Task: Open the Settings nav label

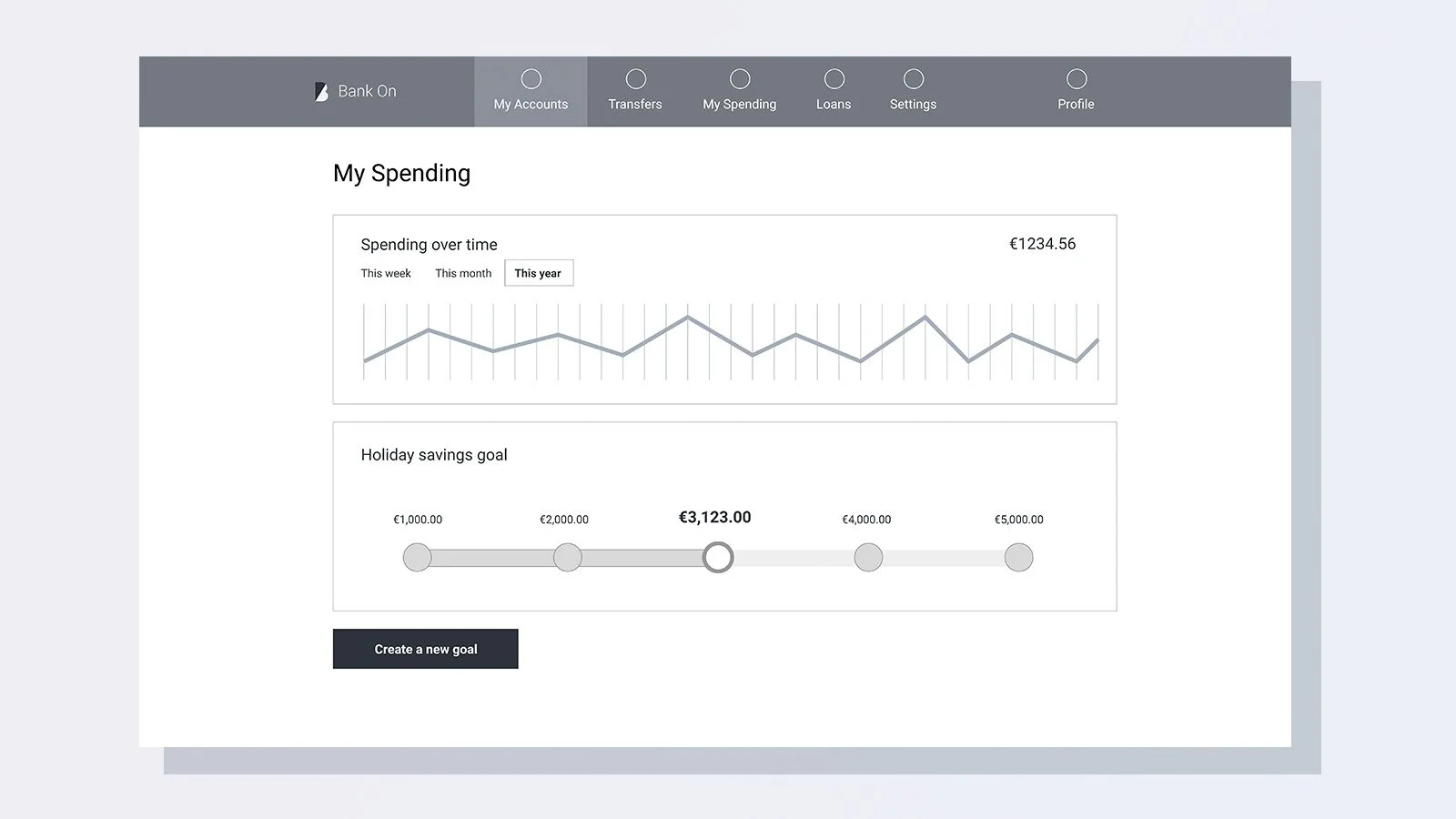Action: click(913, 105)
